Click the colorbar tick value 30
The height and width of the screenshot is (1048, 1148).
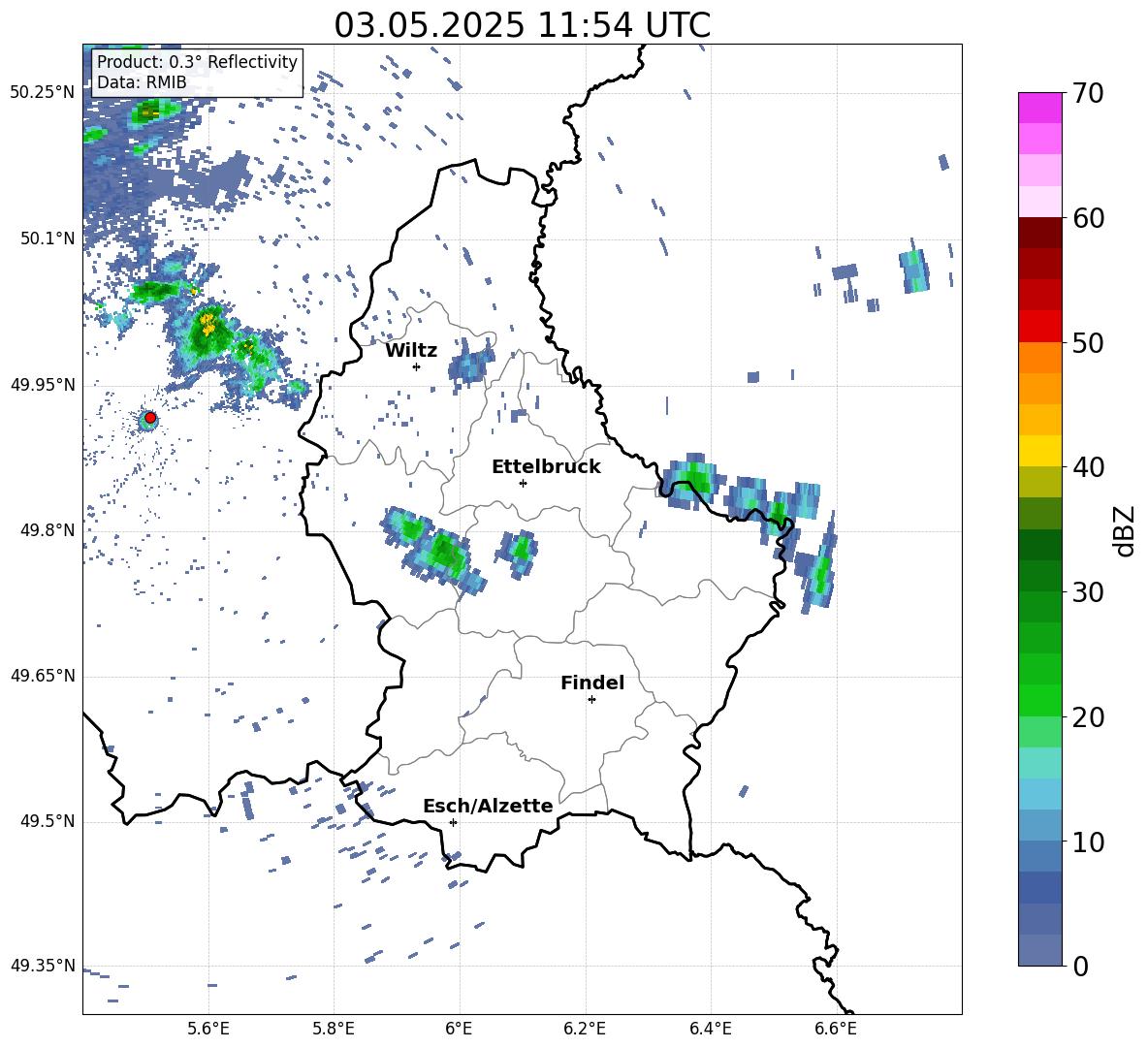pyautogui.click(x=1088, y=592)
